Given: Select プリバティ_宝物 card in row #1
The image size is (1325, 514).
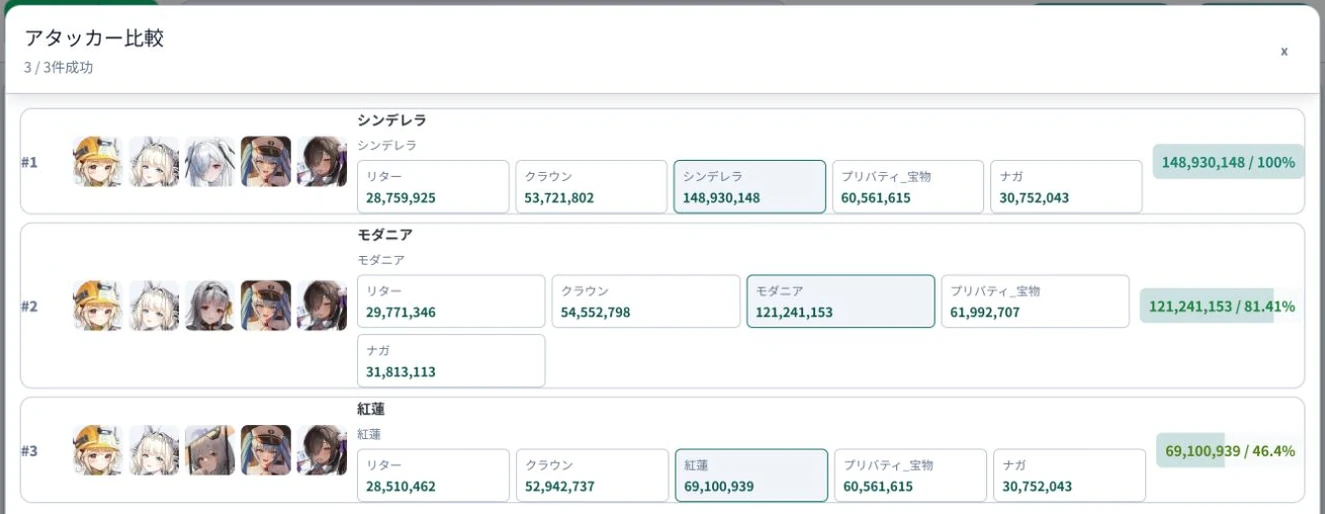Looking at the screenshot, I should pyautogui.click(x=908, y=187).
